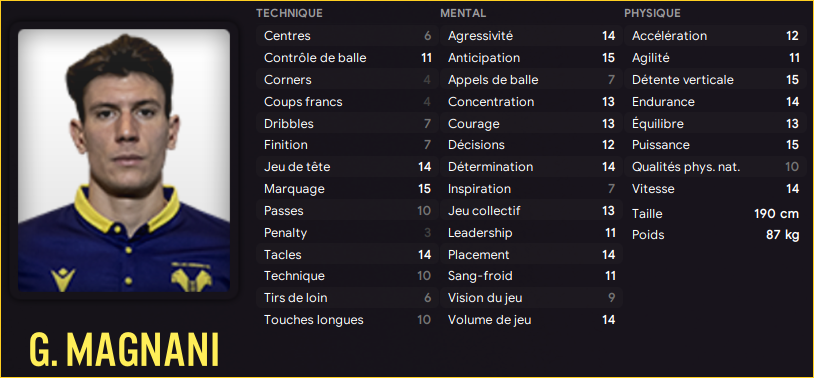The image size is (814, 378).
Task: Click the Détente verticale attribute row
Action: pos(715,80)
